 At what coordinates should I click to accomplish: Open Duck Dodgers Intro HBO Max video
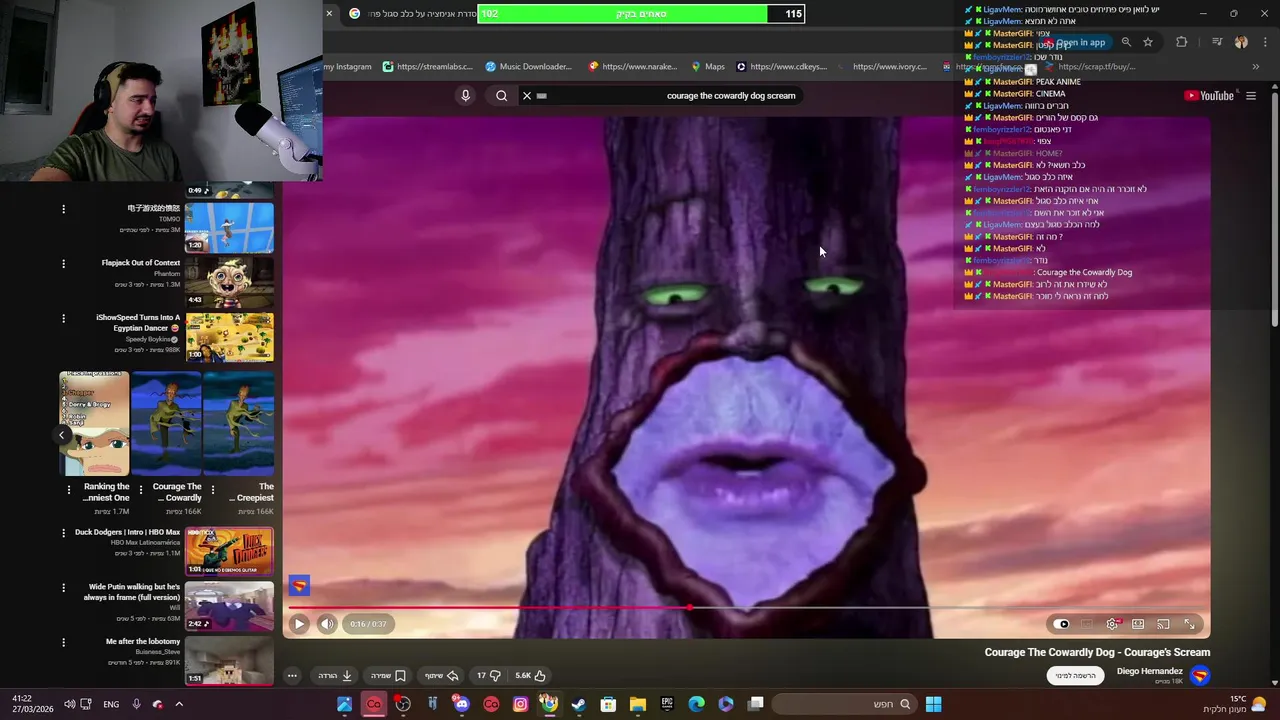229,551
